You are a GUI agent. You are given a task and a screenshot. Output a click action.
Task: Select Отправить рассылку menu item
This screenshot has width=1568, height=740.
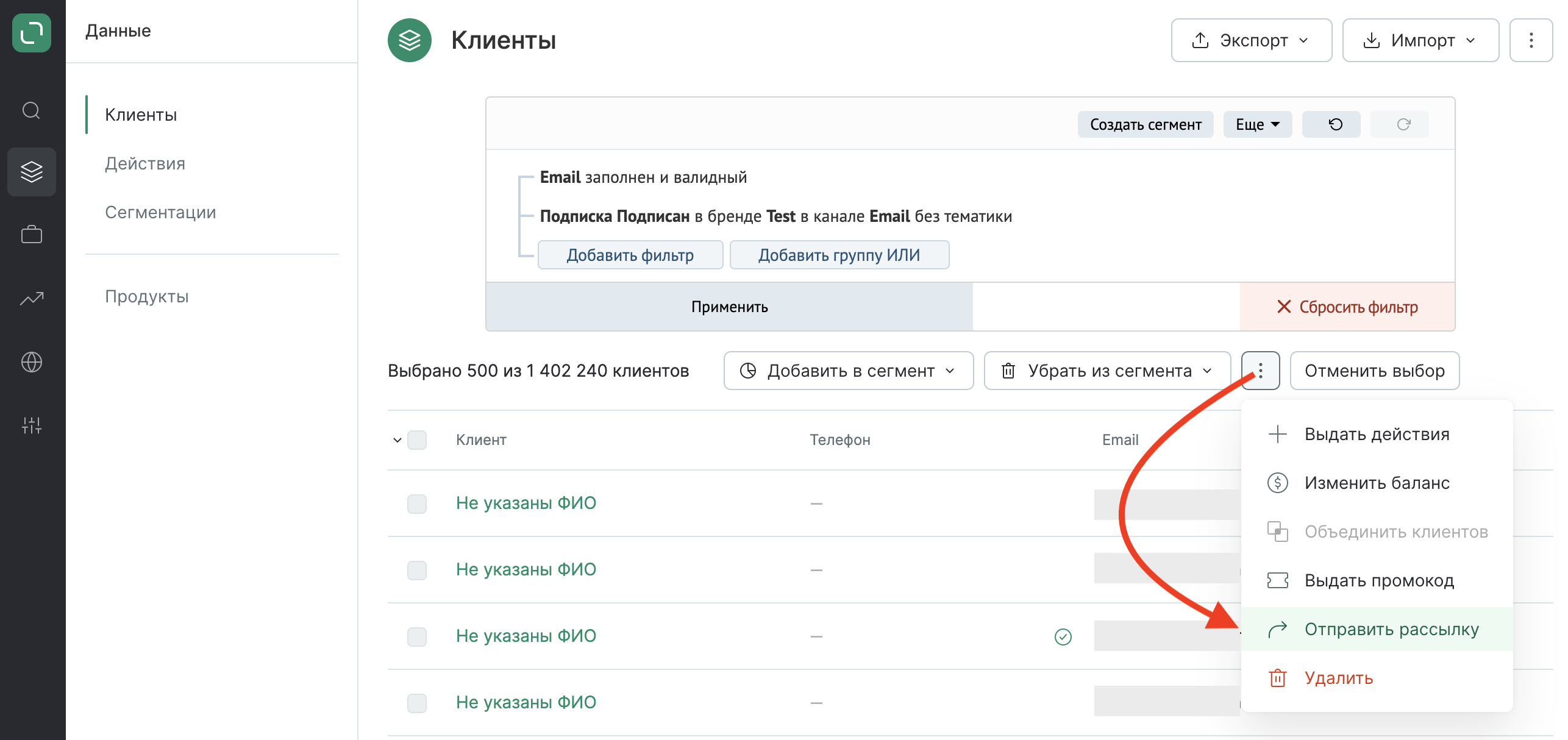coord(1377,629)
